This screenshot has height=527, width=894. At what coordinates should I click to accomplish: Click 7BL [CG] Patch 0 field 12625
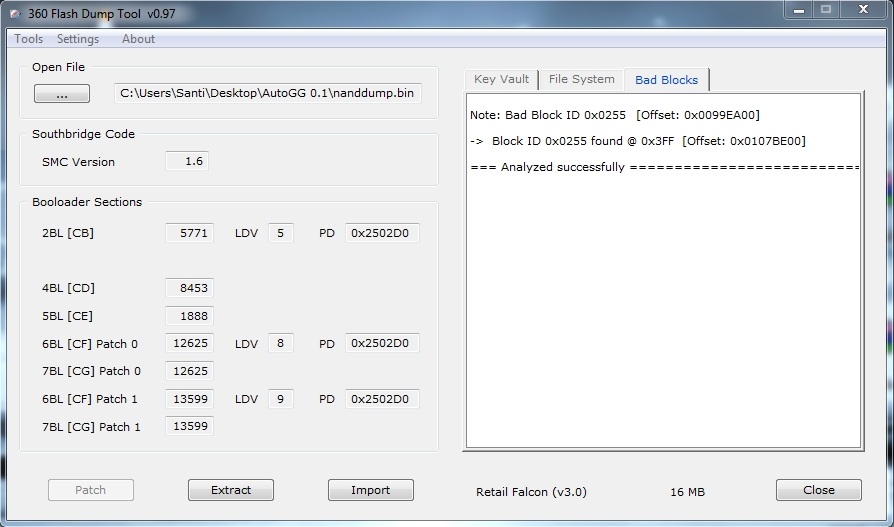[189, 371]
